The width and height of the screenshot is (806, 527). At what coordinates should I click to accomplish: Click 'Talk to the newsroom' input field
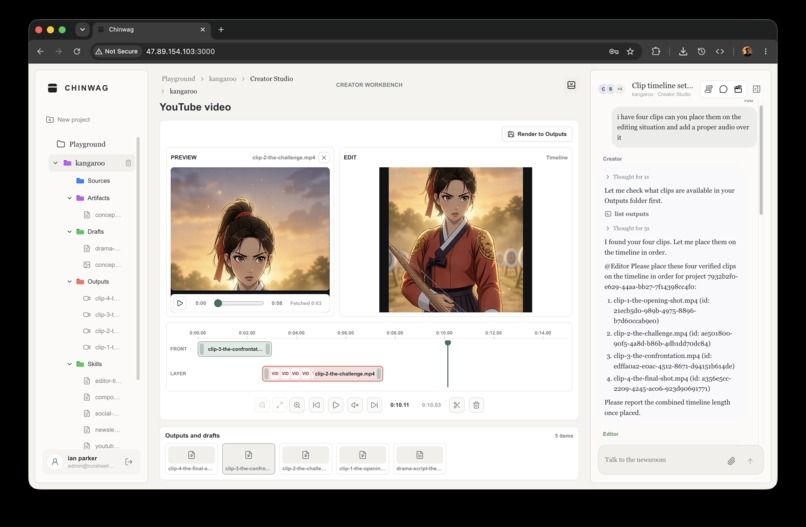tap(663, 460)
